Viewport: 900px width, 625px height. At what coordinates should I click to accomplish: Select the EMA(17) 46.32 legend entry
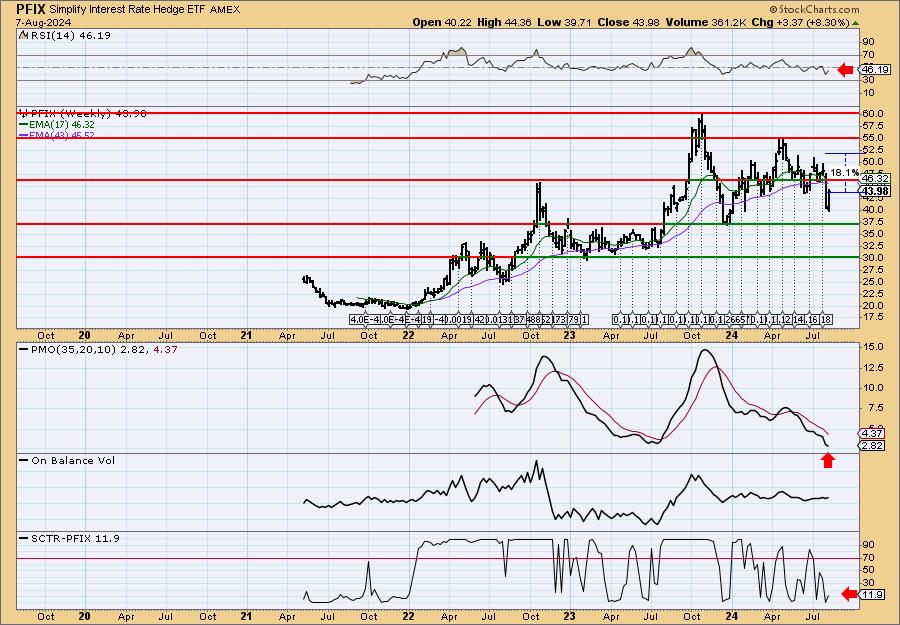57,125
